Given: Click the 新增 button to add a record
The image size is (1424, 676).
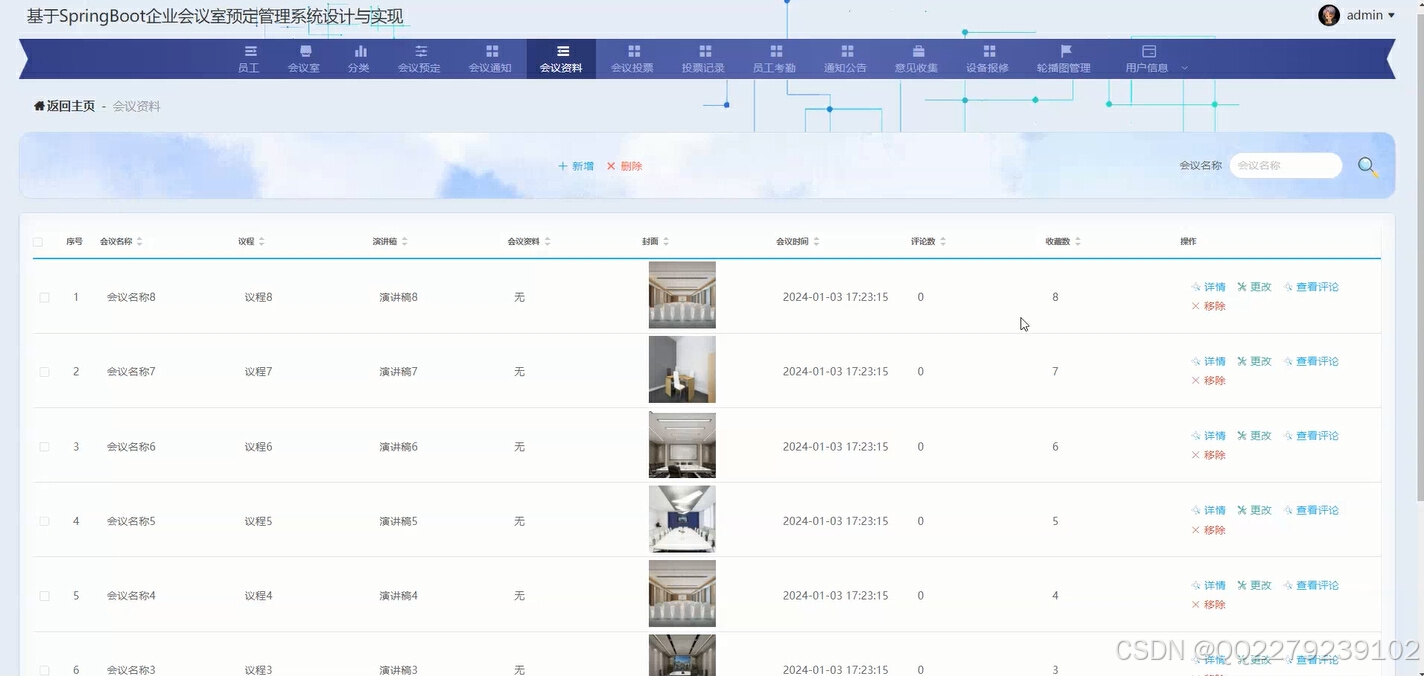Looking at the screenshot, I should click(x=575, y=167).
